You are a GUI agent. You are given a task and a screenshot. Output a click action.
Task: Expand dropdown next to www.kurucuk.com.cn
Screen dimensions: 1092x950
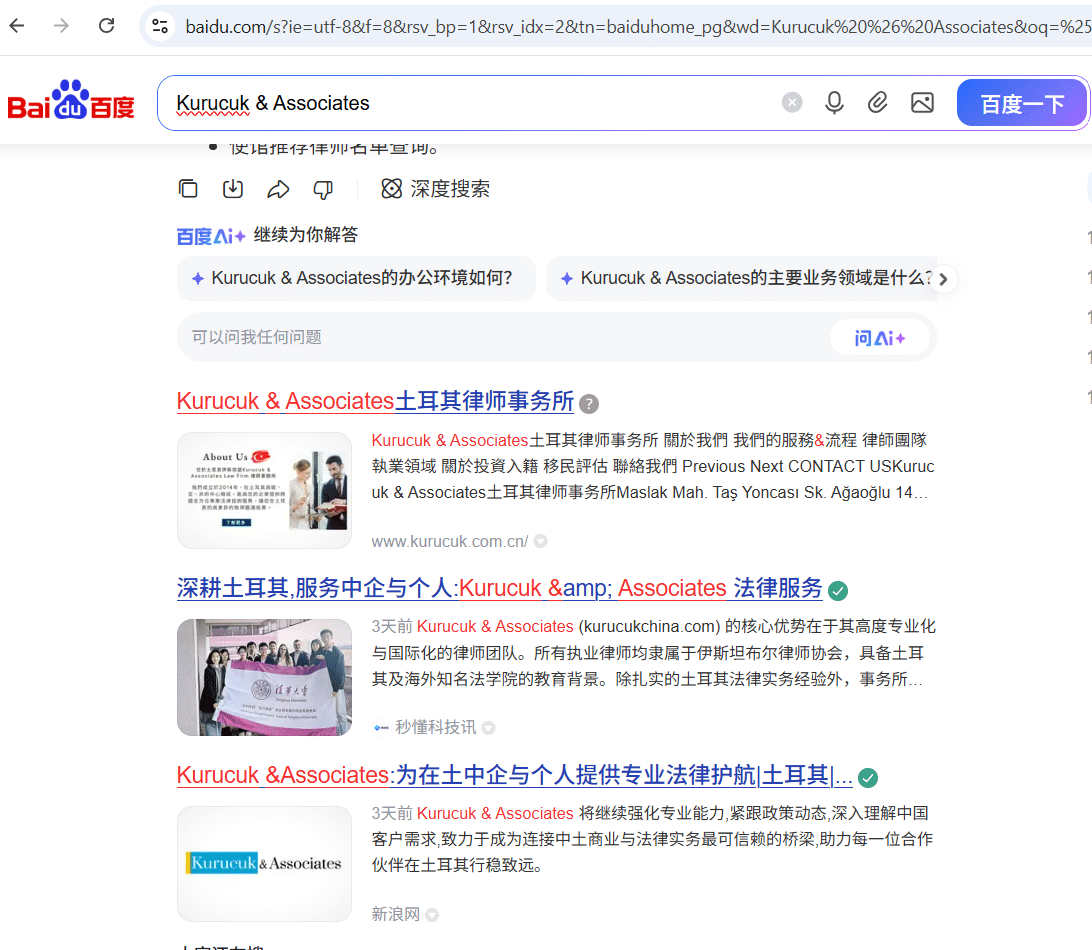541,542
